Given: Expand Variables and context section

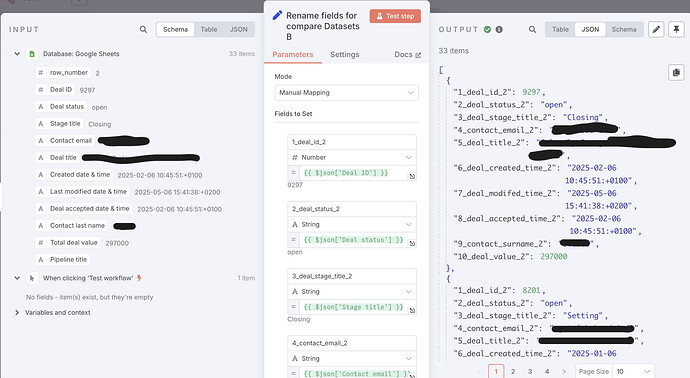Looking at the screenshot, I should (17, 312).
